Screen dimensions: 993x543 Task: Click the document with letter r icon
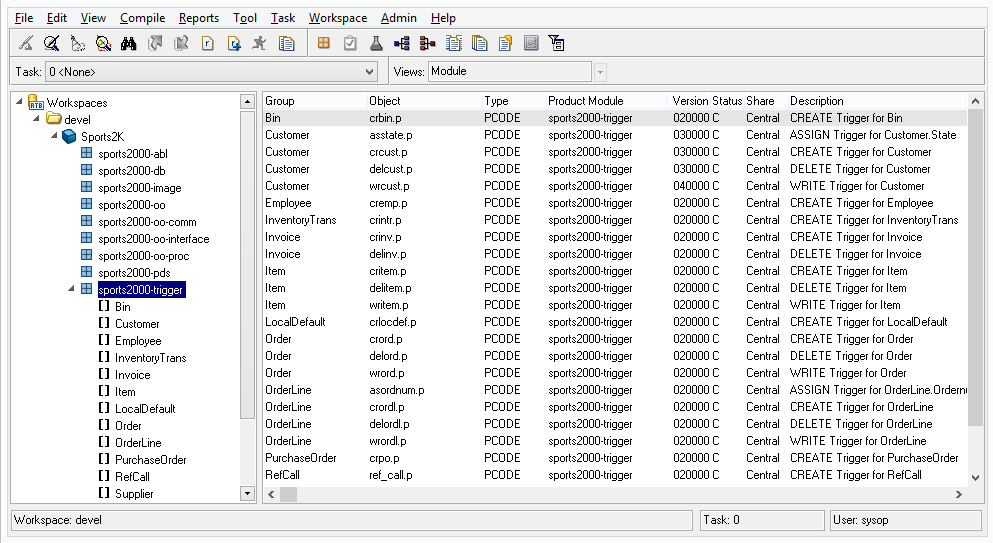tap(207, 43)
